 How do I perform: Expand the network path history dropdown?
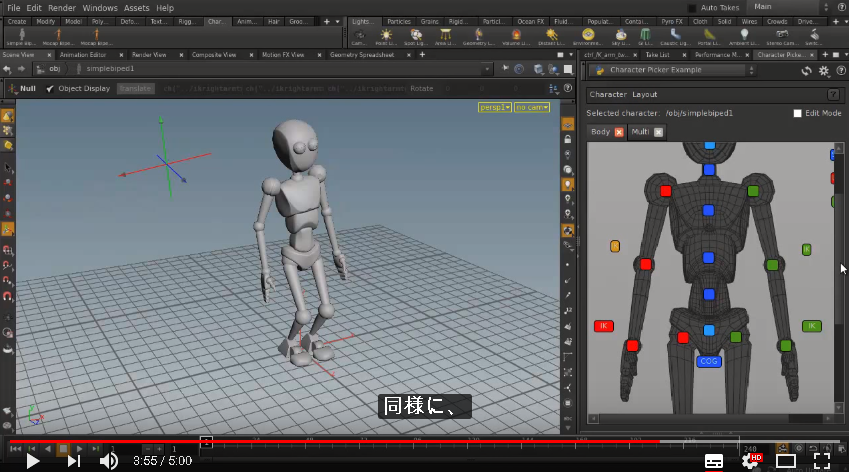[x=487, y=69]
